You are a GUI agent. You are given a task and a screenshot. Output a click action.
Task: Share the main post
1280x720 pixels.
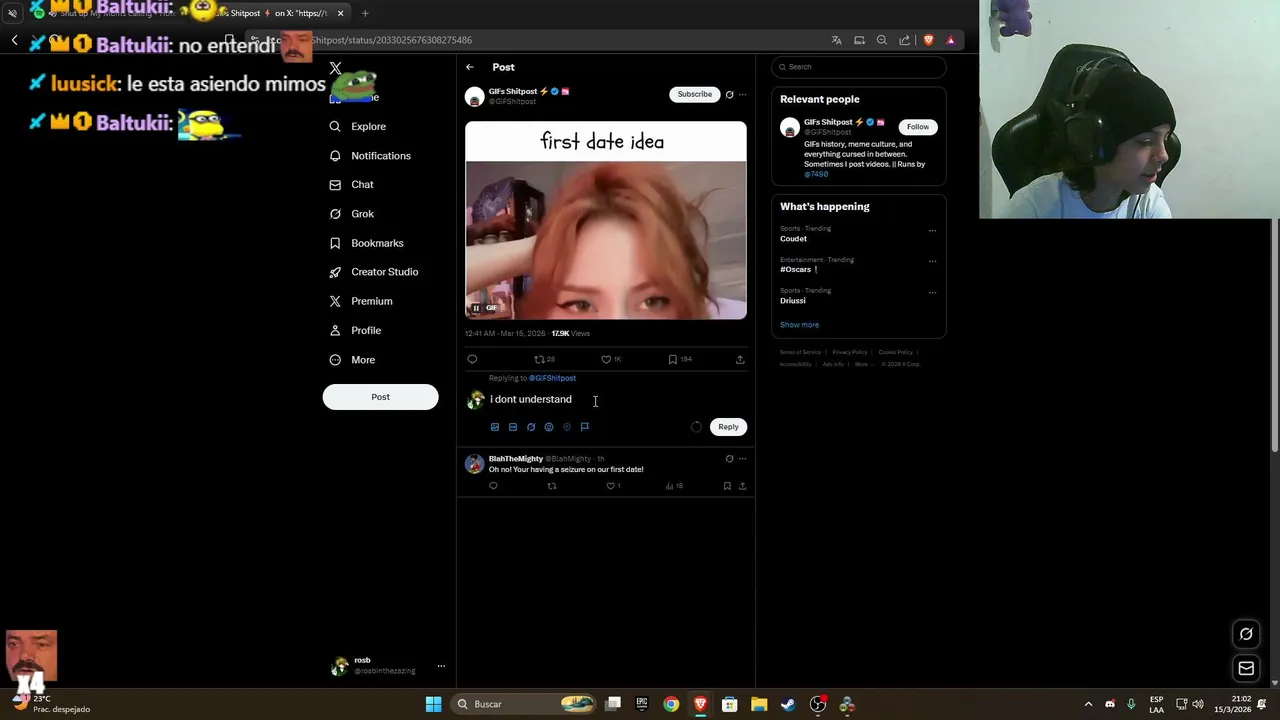pyautogui.click(x=740, y=359)
